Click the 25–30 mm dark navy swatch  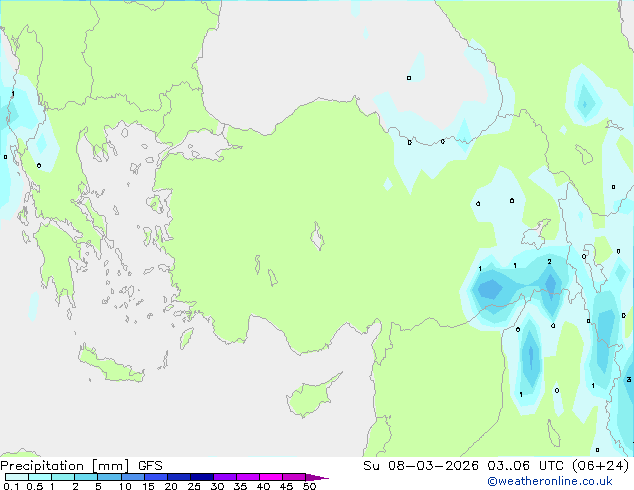pyautogui.click(x=201, y=477)
